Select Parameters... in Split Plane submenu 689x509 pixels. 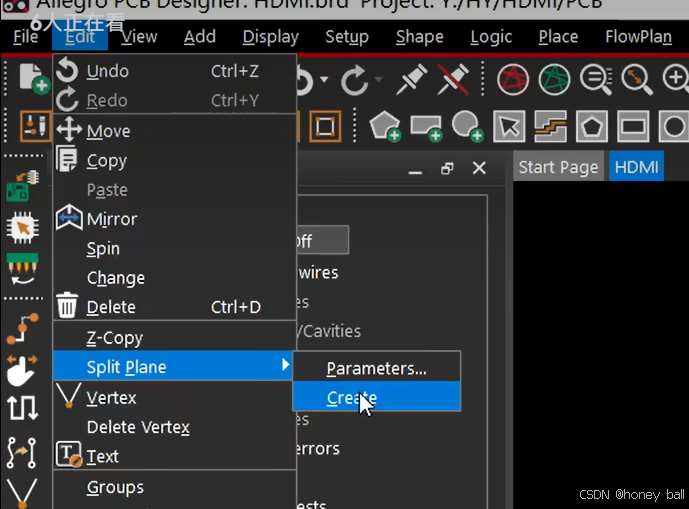(377, 368)
